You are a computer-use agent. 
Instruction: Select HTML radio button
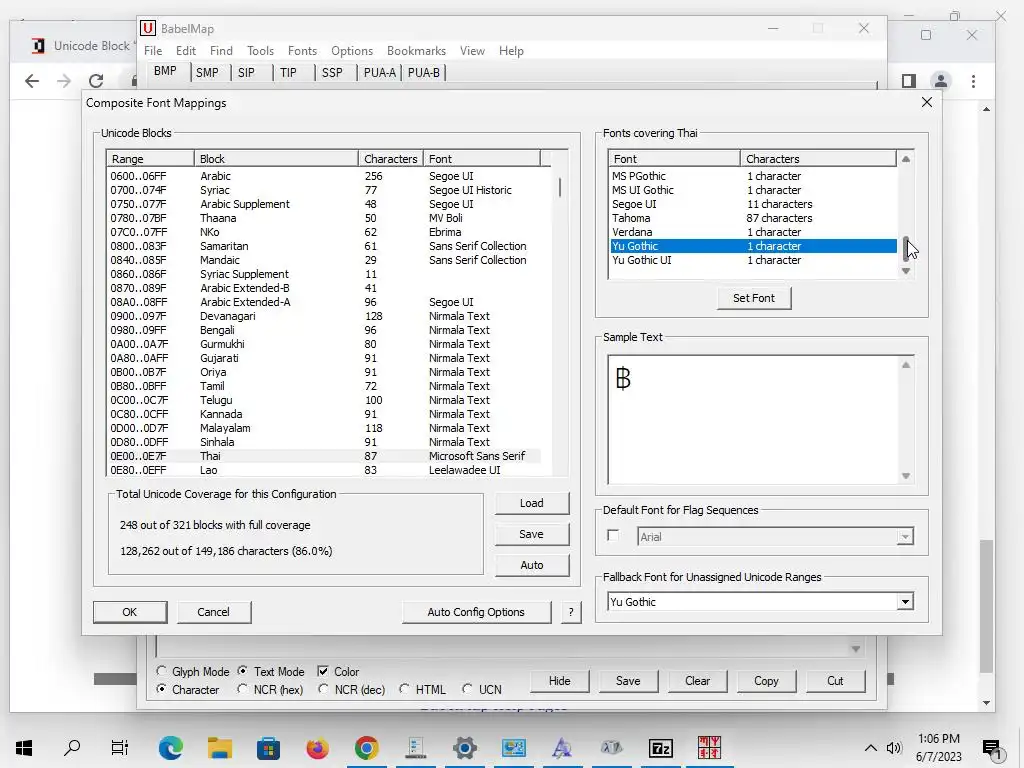404,689
